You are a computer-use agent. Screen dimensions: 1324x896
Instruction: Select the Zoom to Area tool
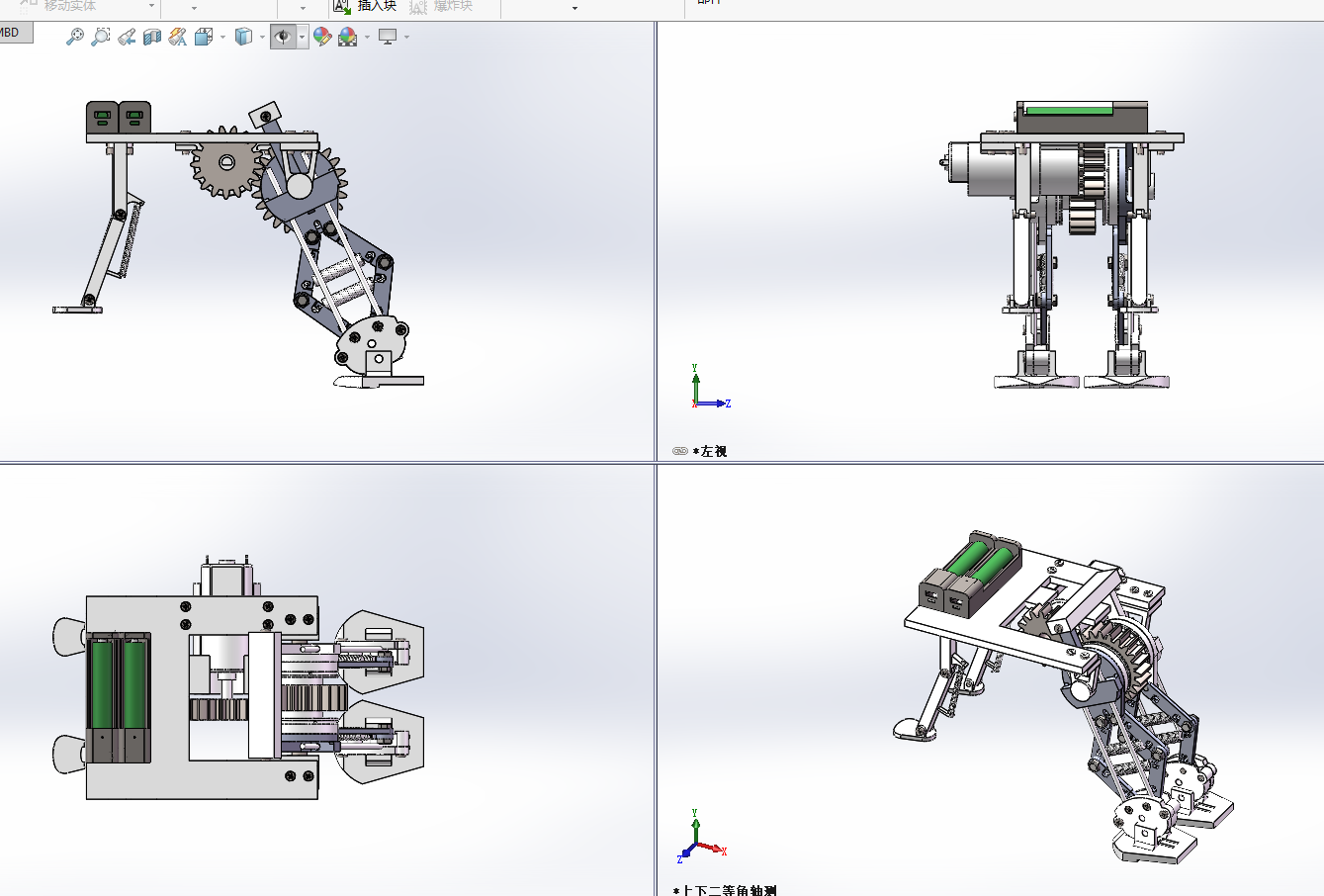100,37
